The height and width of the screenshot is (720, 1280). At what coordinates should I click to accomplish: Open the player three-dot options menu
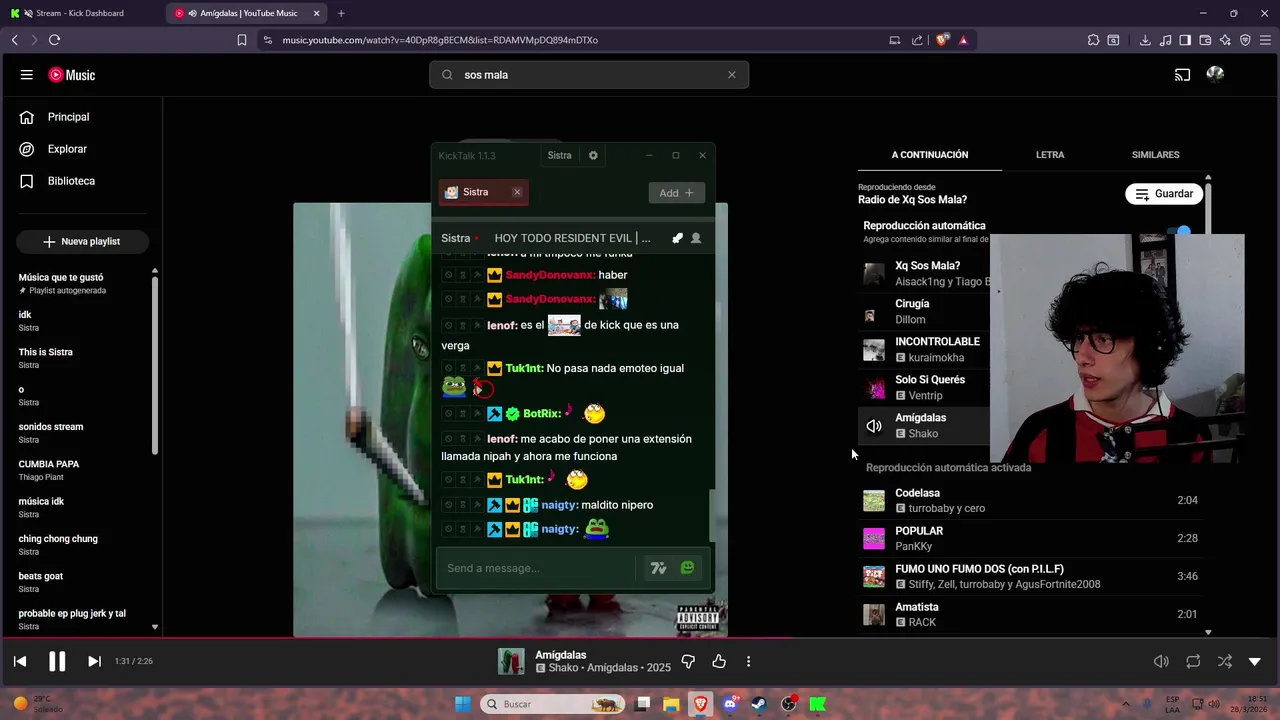748,661
